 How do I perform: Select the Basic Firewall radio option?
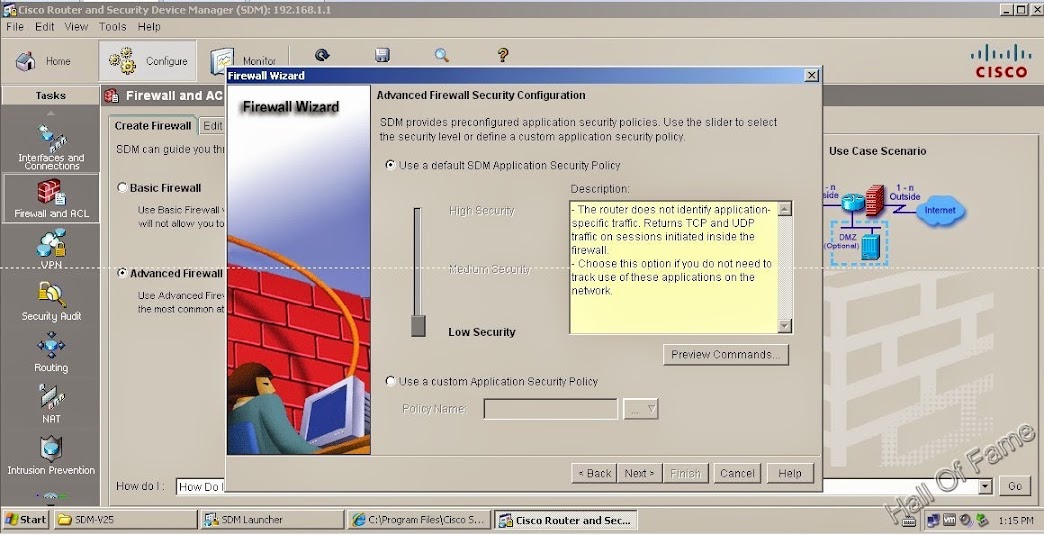pos(122,188)
